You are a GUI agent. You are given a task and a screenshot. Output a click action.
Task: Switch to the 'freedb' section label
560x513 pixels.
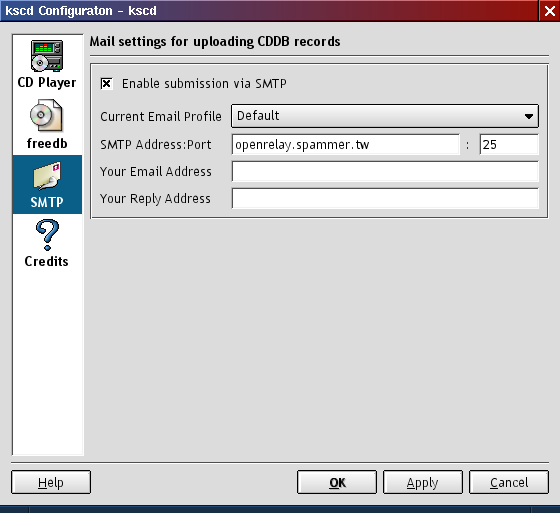click(x=47, y=143)
